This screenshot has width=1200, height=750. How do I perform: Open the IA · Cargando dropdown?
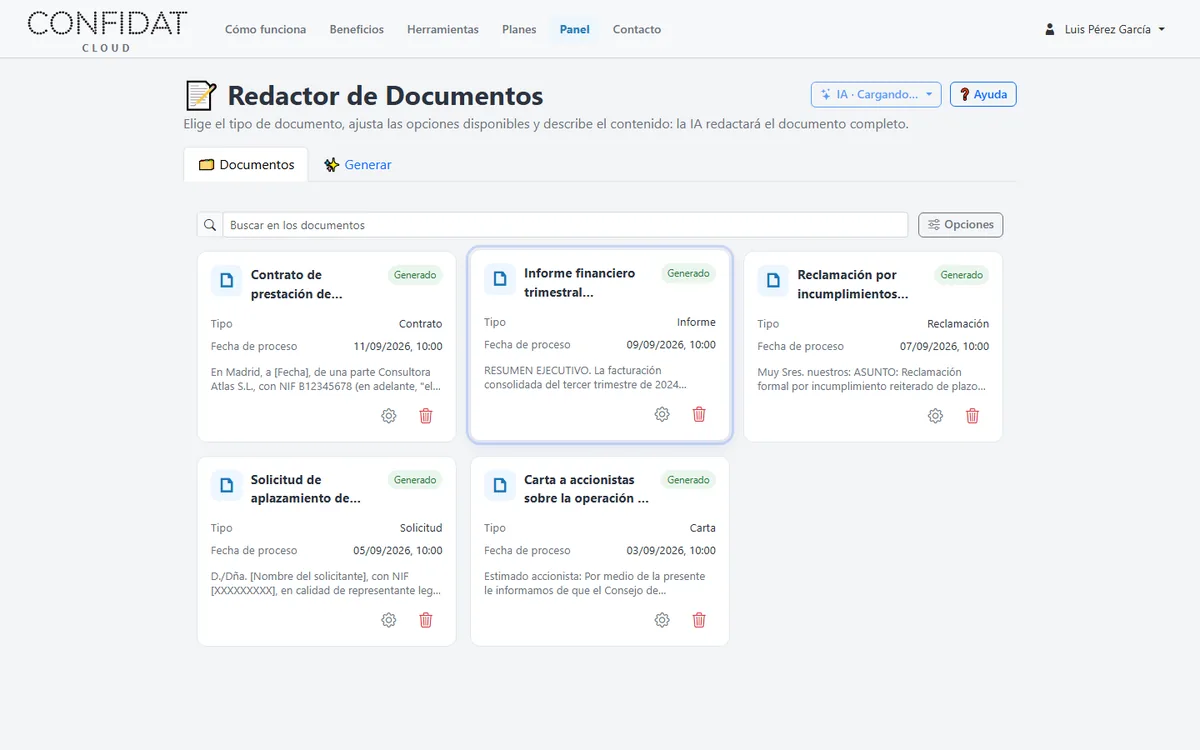876,94
